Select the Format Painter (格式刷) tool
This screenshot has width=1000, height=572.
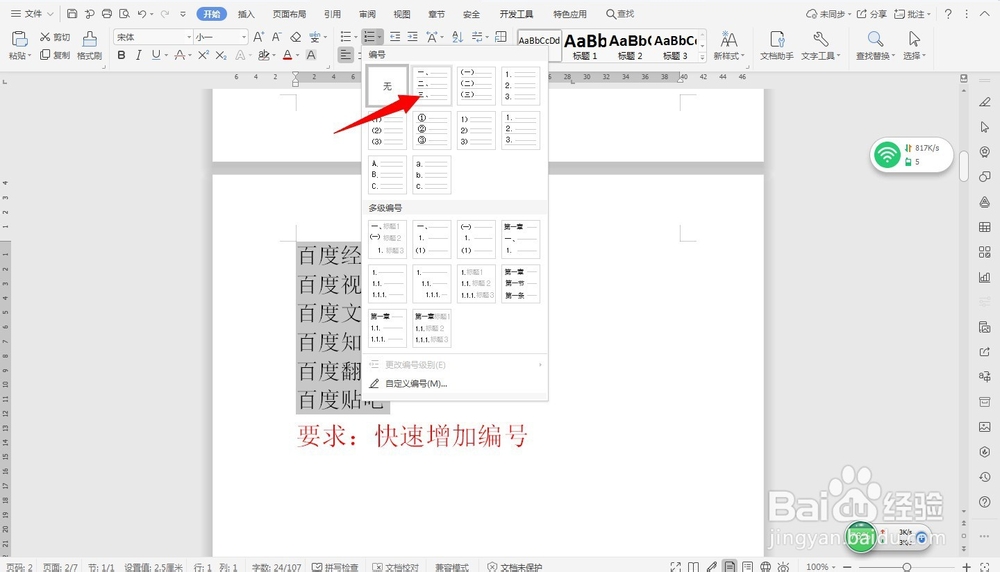(x=89, y=45)
